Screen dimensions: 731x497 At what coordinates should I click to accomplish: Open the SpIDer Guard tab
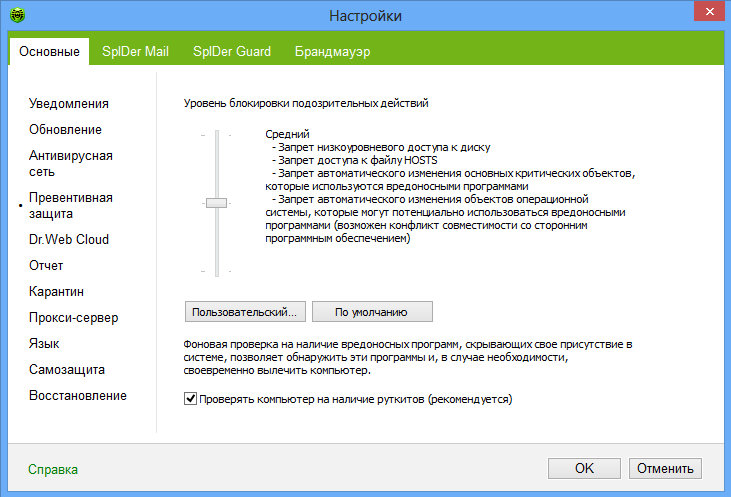point(232,51)
